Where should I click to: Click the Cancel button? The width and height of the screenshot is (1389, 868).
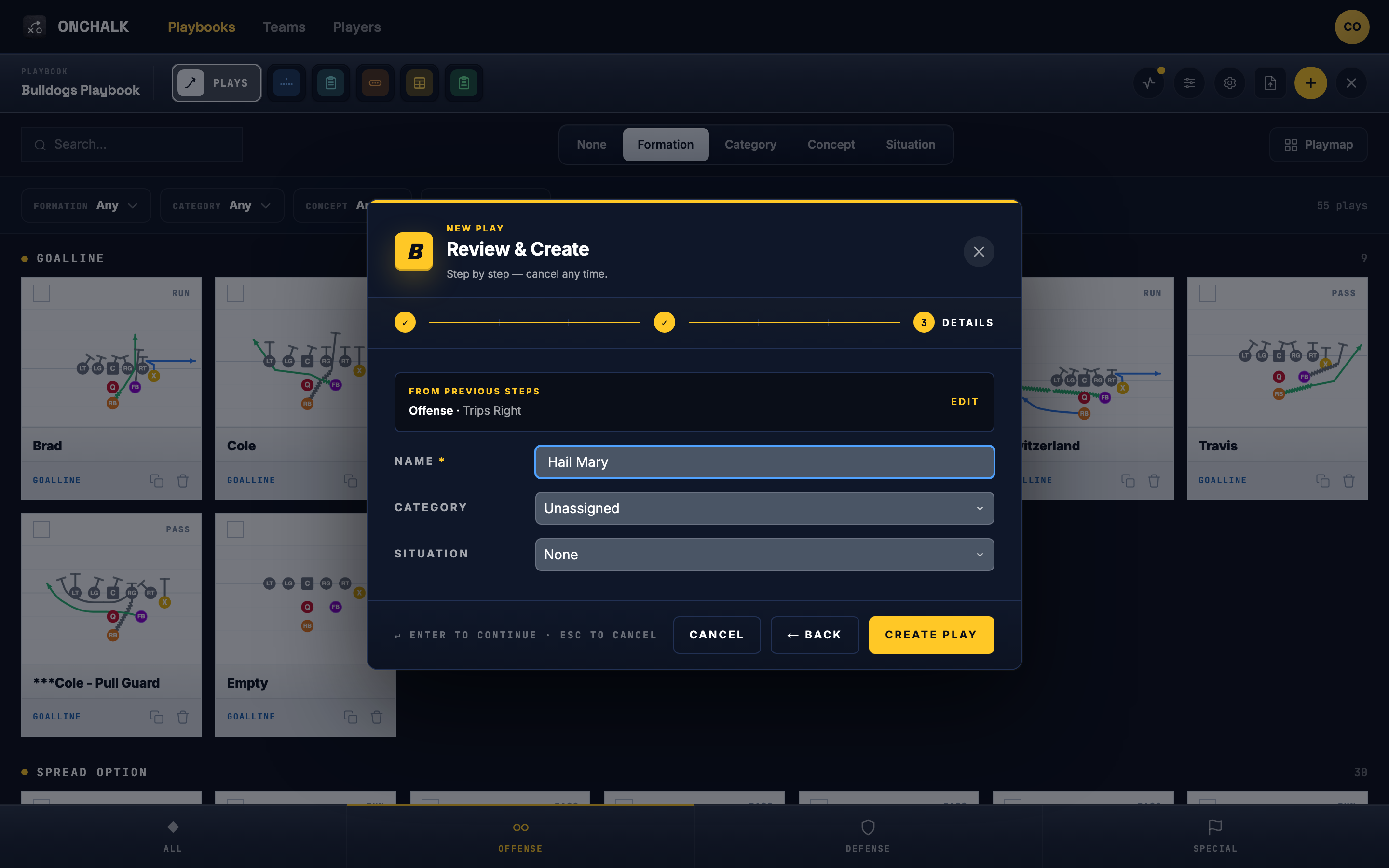click(x=716, y=635)
